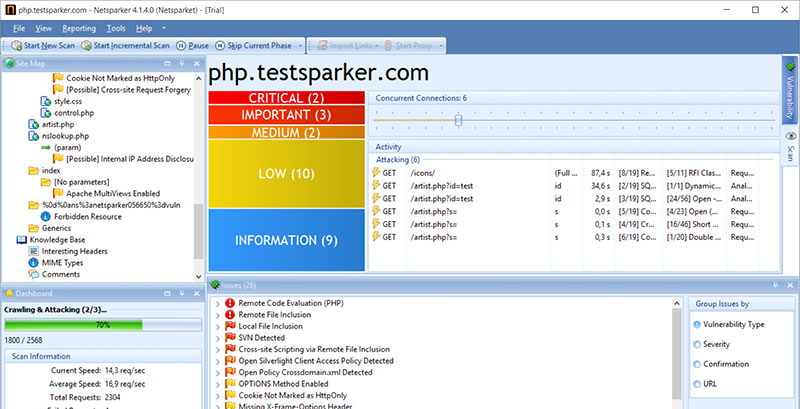800x409 pixels.
Task: Click the Concurrent Connections slider handle
Action: pyautogui.click(x=458, y=119)
